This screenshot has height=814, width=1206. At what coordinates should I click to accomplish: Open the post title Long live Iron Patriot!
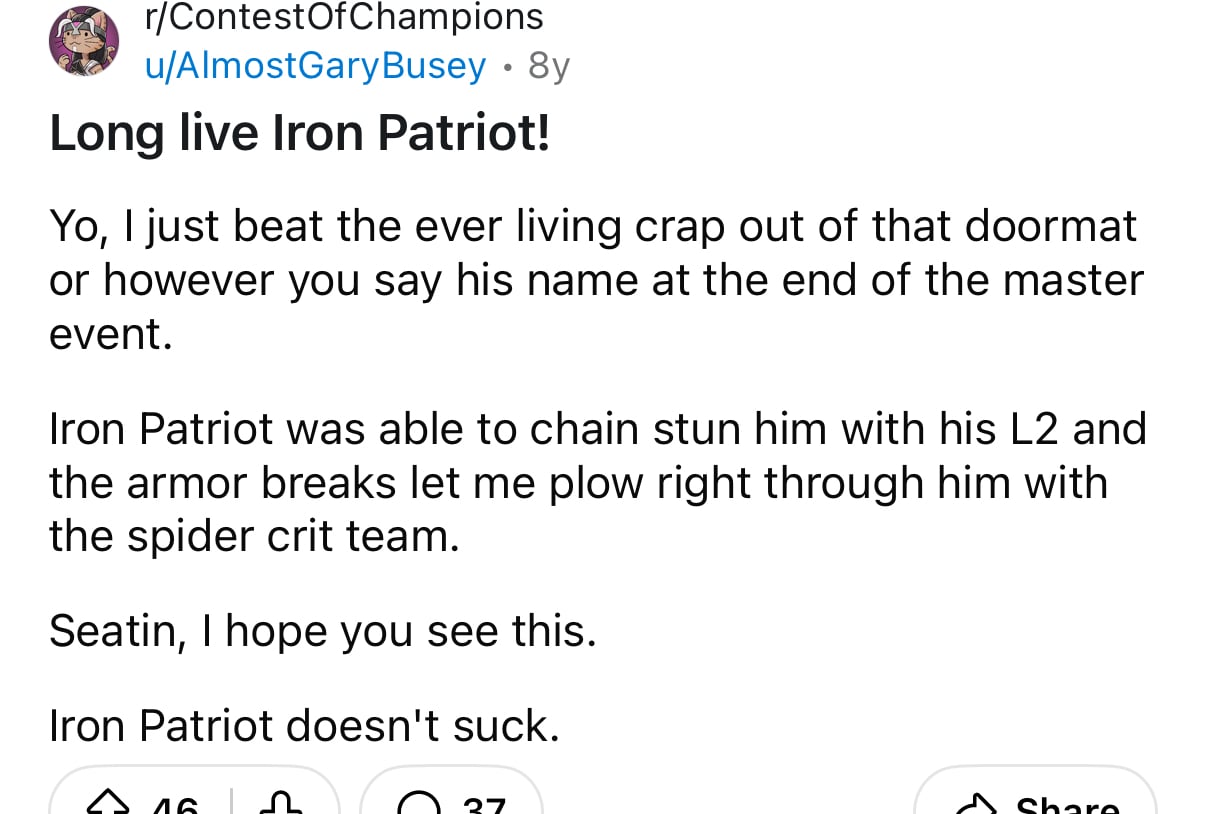[300, 133]
